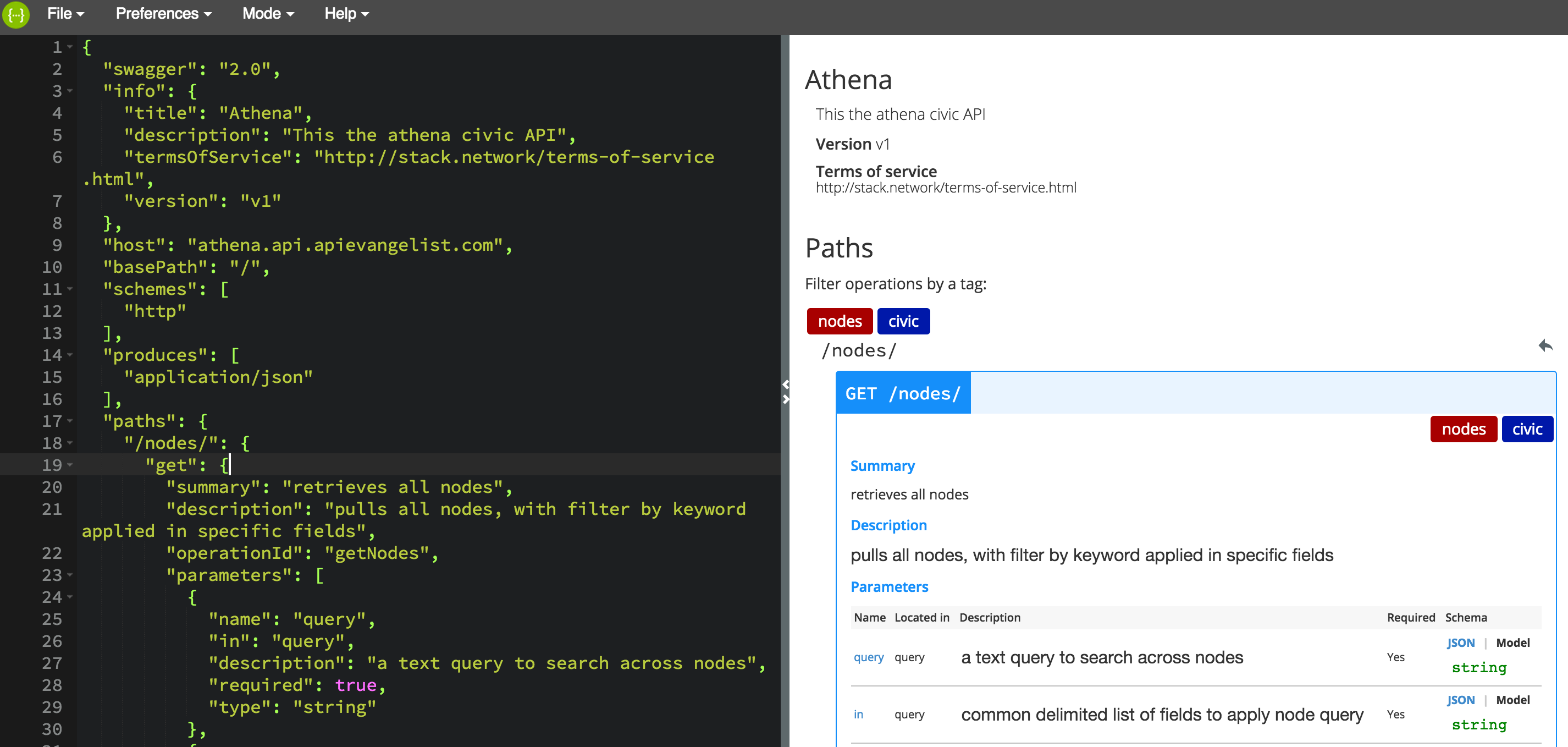The height and width of the screenshot is (747, 1568).
Task: Collapse the root JSON object at line 1
Action: pos(70,47)
